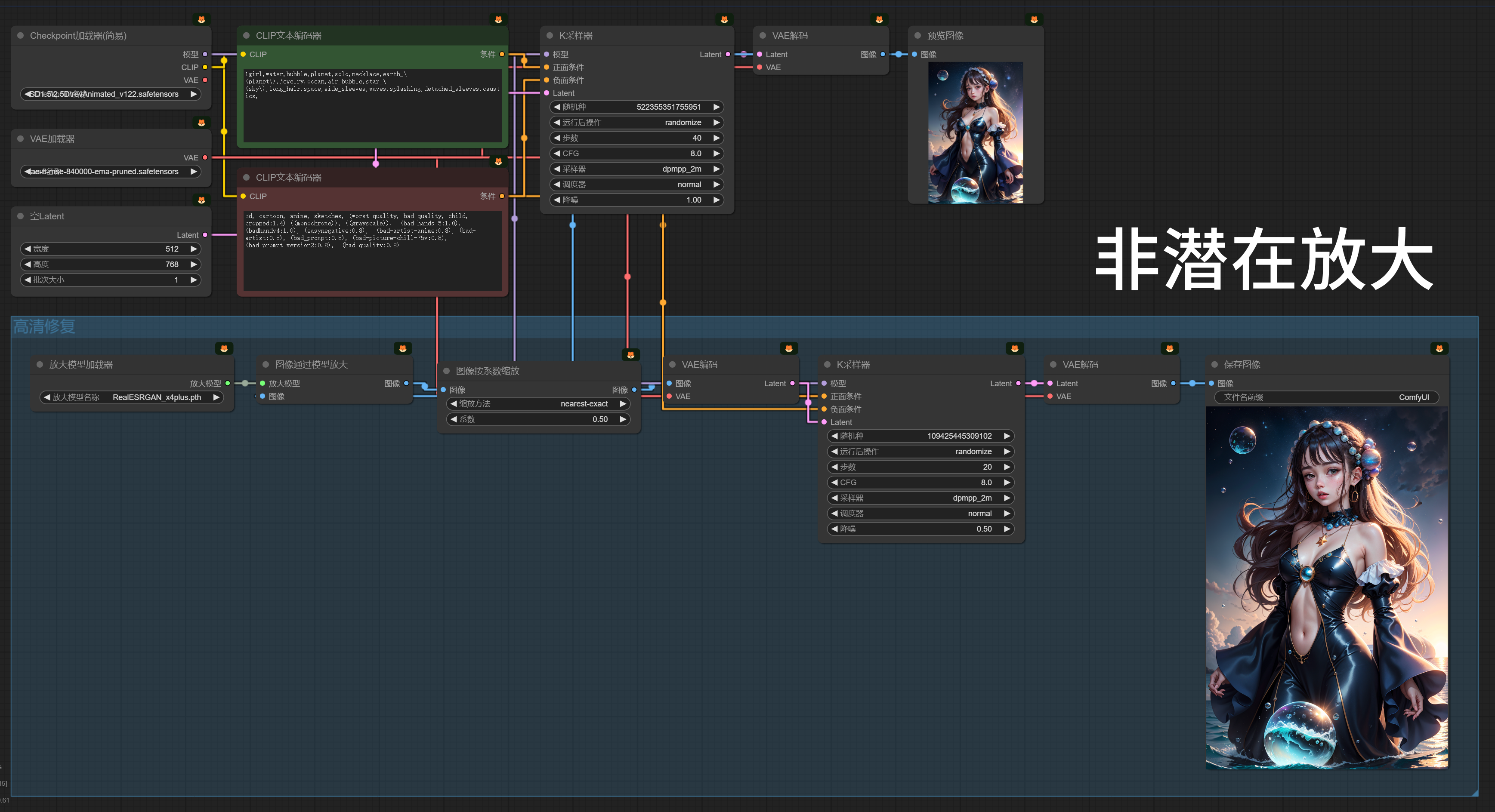Open 调度器 dropdown in 20-step sampler

click(920, 513)
